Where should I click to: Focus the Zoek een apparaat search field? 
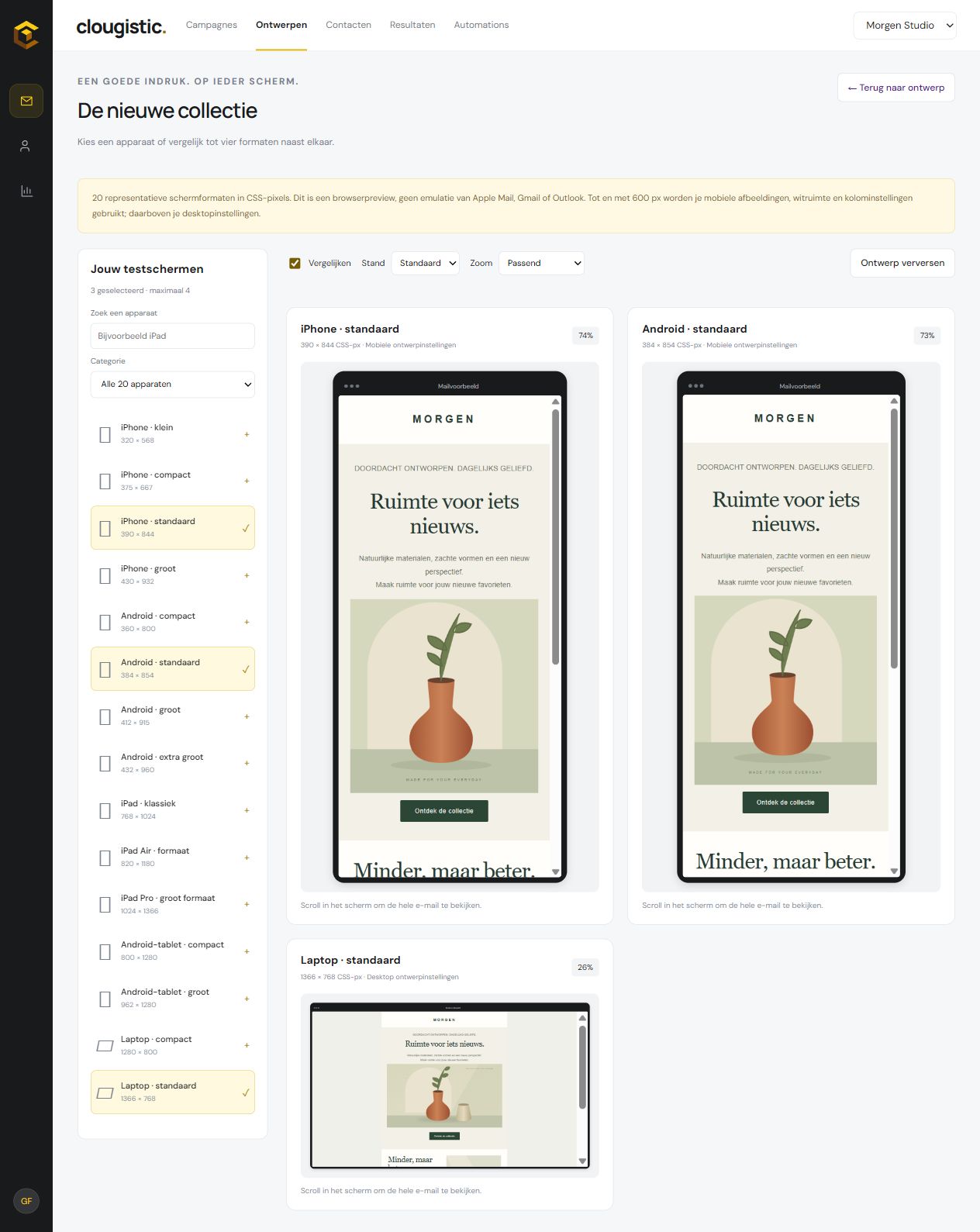pos(173,336)
